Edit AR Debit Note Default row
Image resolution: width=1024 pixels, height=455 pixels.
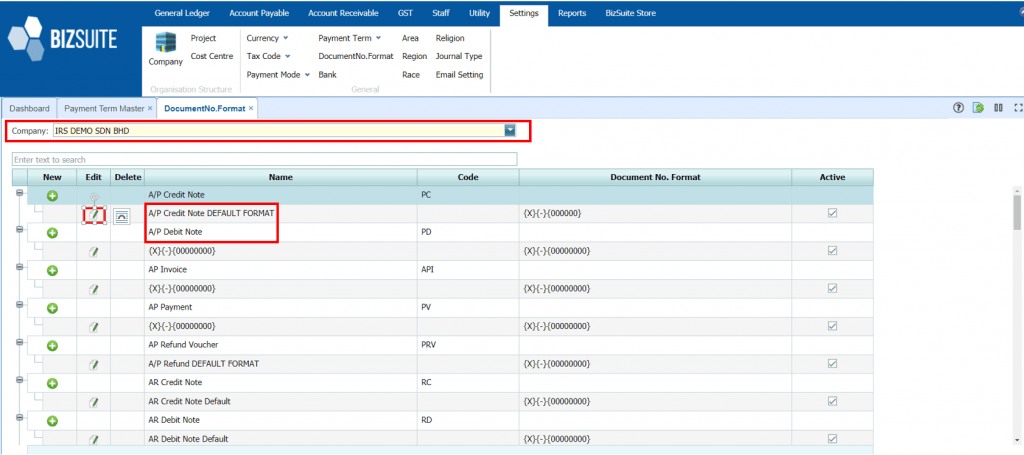[x=94, y=439]
